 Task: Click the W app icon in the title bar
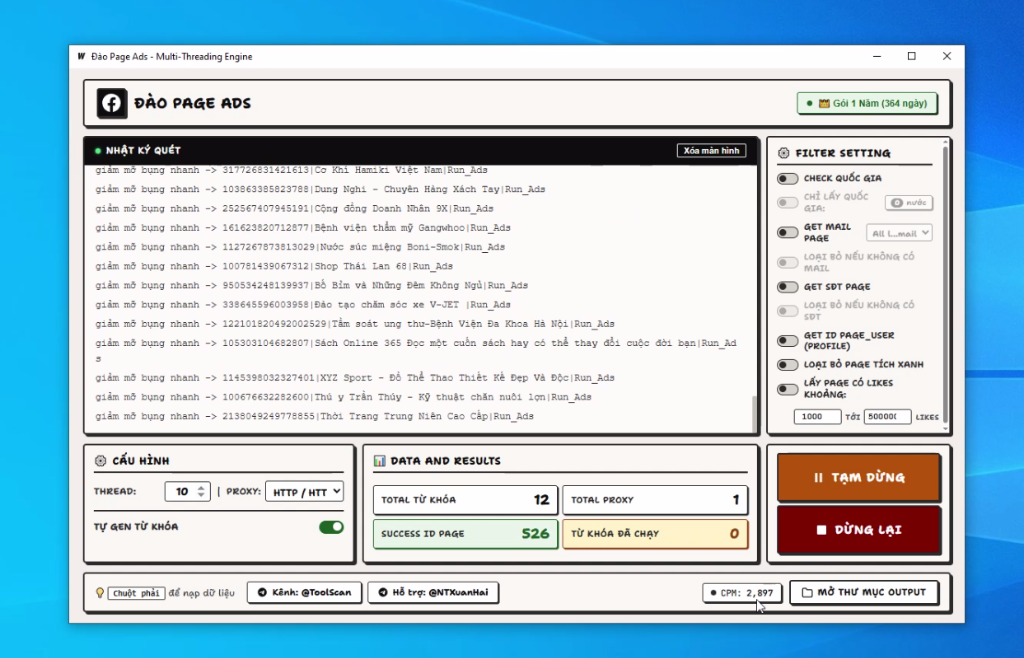(x=82, y=56)
